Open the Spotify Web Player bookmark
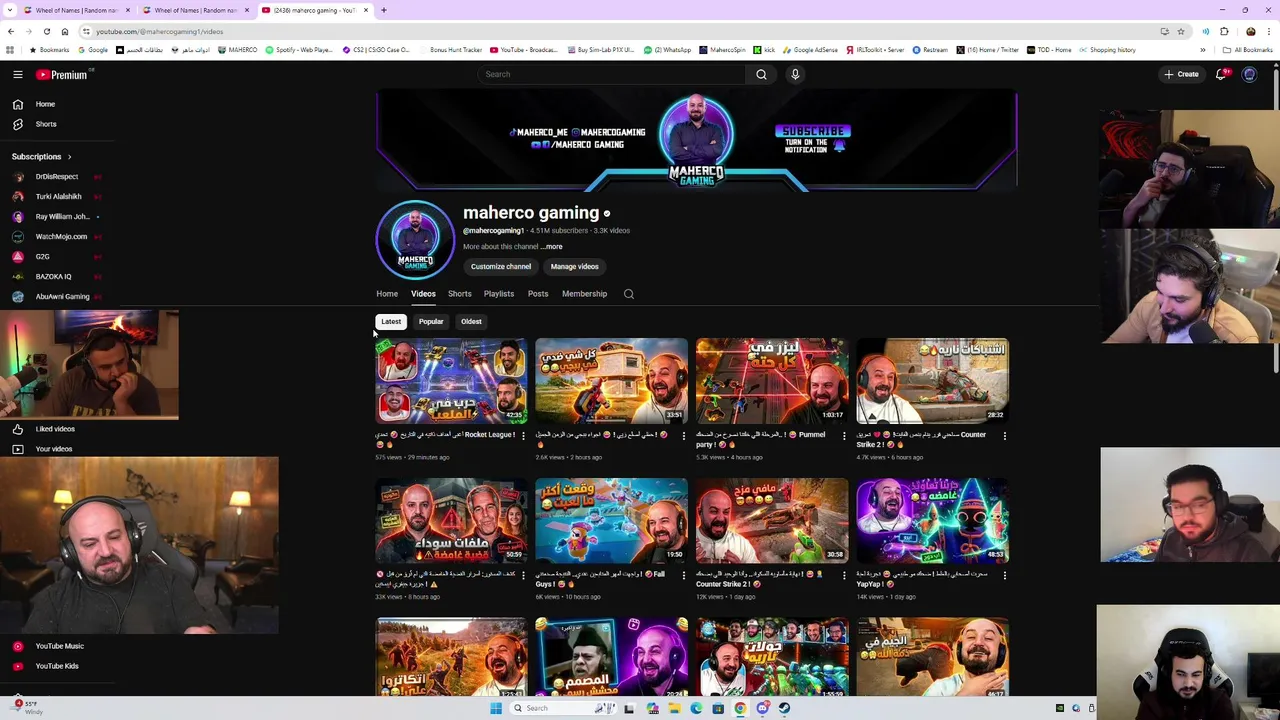 [x=298, y=50]
